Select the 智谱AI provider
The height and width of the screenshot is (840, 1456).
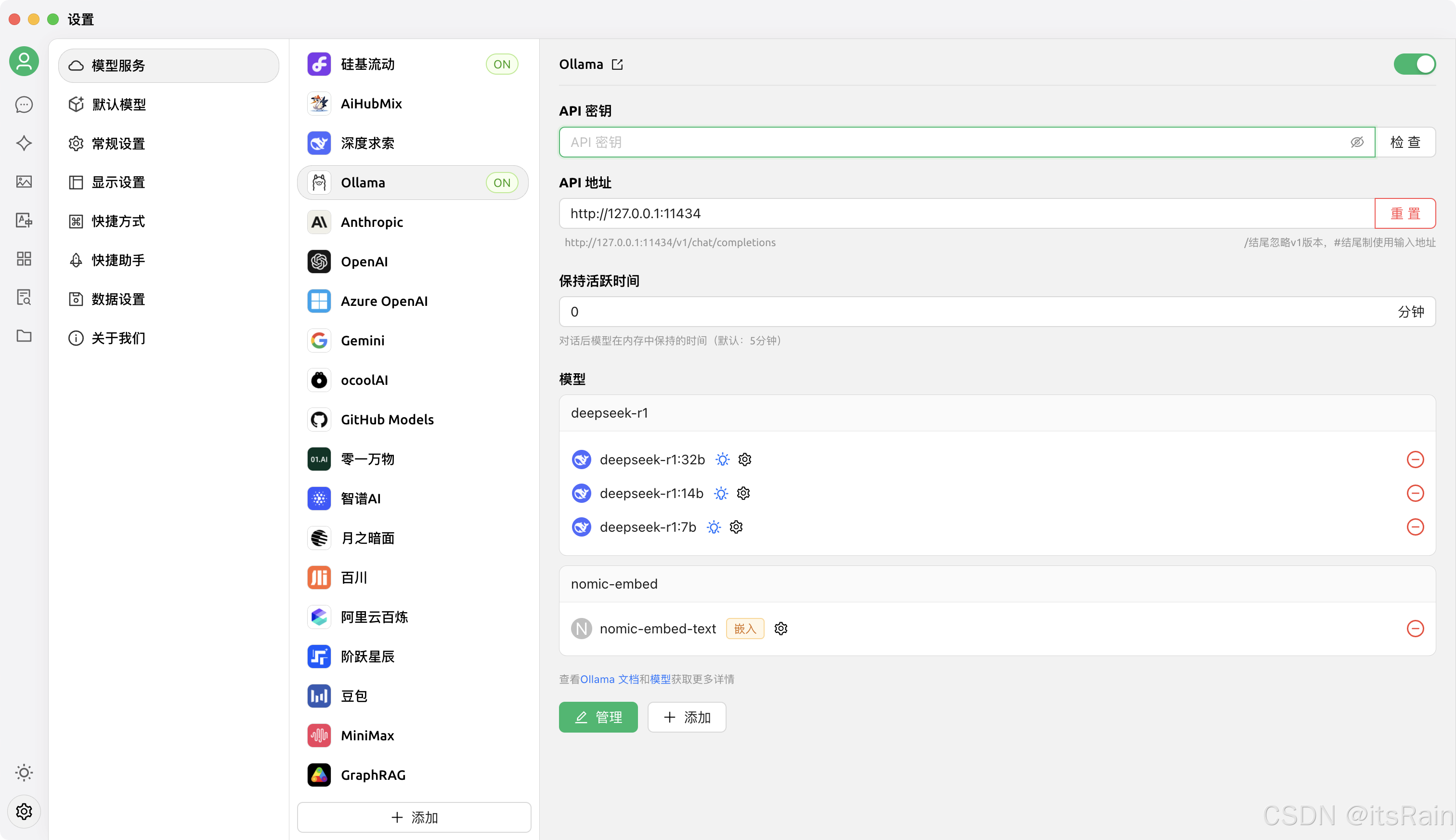tap(413, 499)
